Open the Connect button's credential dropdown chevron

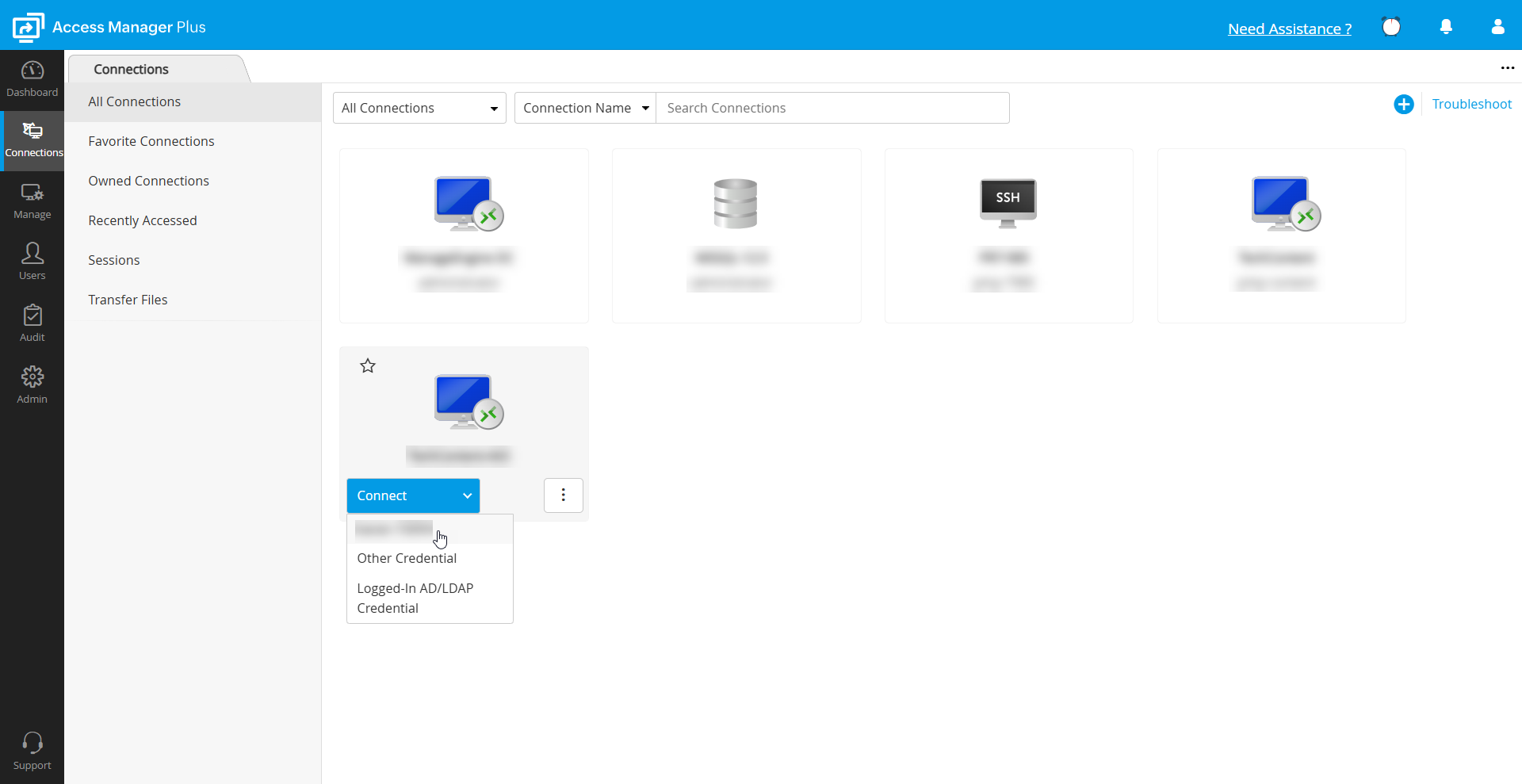[x=467, y=495]
